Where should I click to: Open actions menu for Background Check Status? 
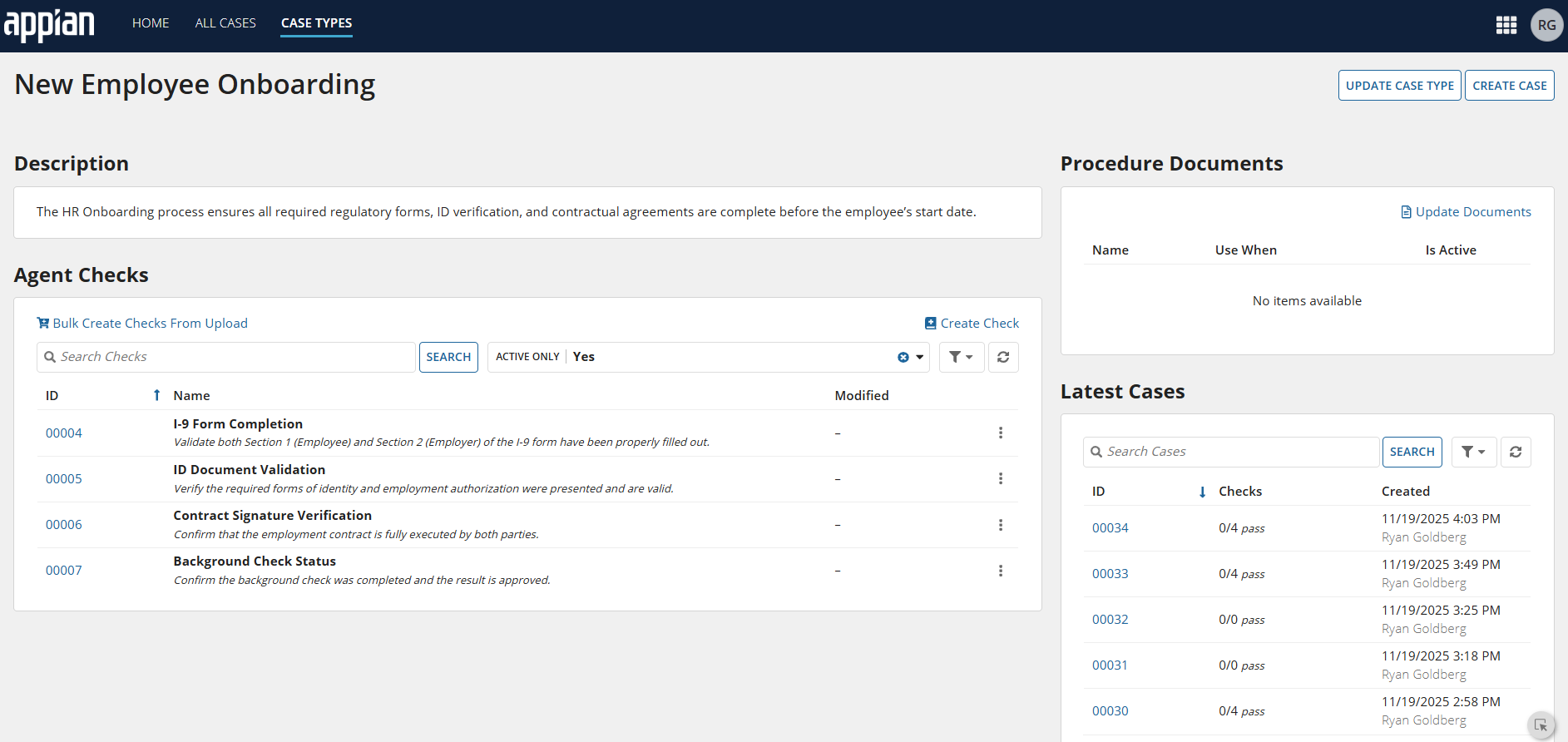1000,571
